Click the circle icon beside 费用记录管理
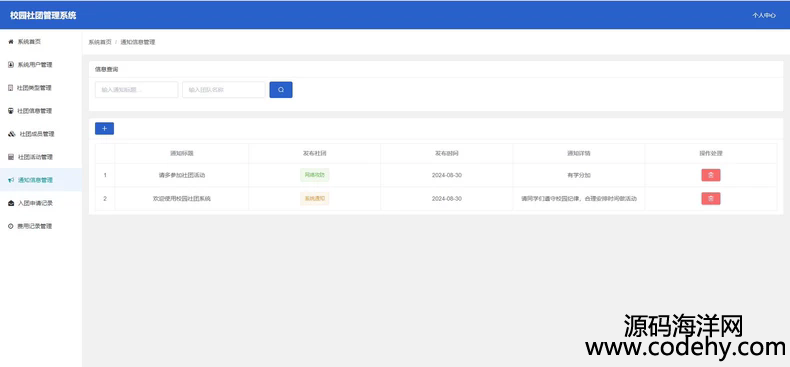The width and height of the screenshot is (790, 367). 11,226
